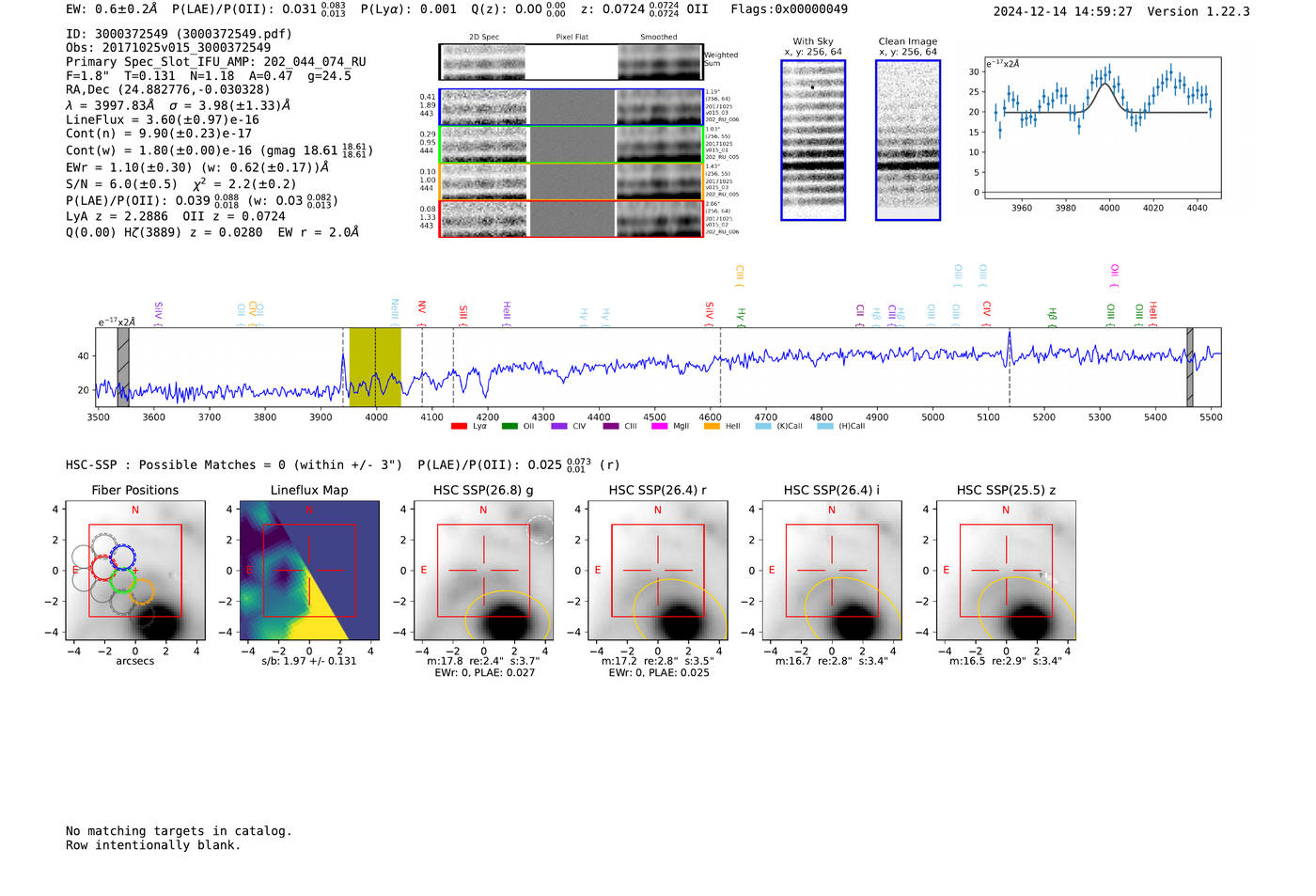Click the emission line Gaussian fit plot
The image size is (1316, 896).
(1102, 128)
